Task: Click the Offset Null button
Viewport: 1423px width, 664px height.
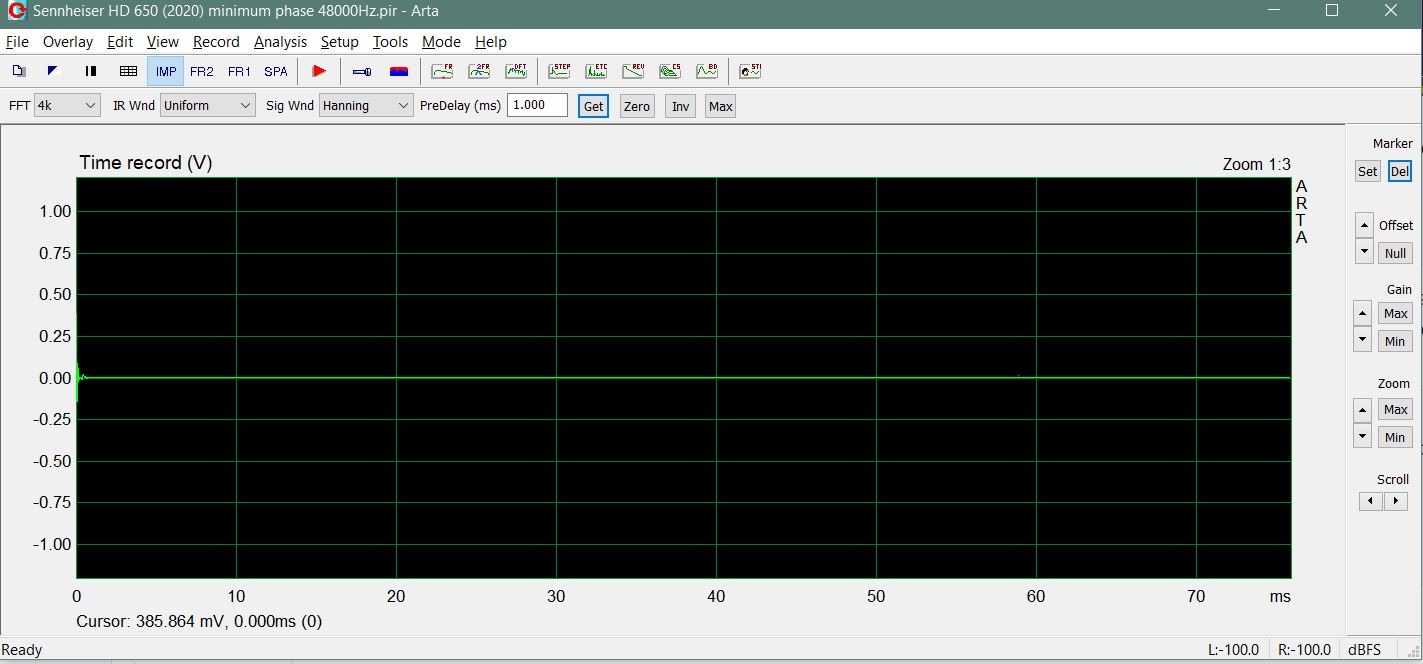Action: (1396, 253)
